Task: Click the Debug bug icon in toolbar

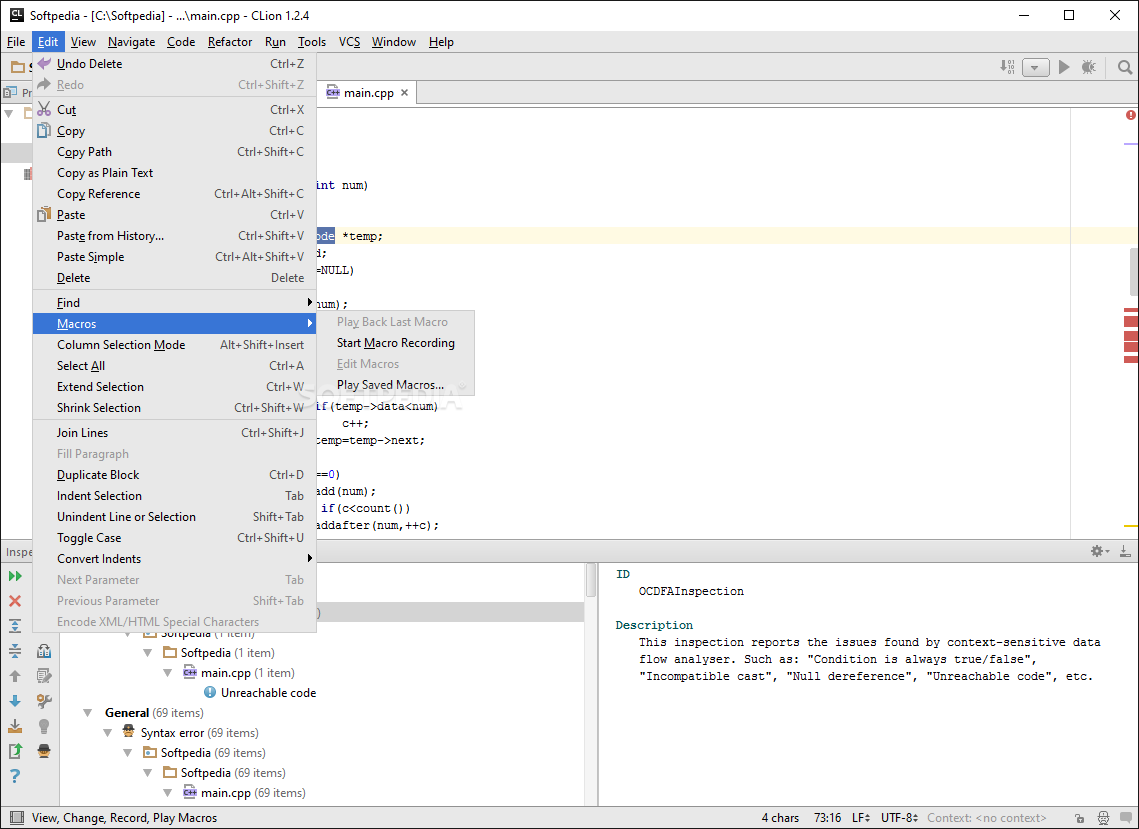Action: click(x=1088, y=67)
